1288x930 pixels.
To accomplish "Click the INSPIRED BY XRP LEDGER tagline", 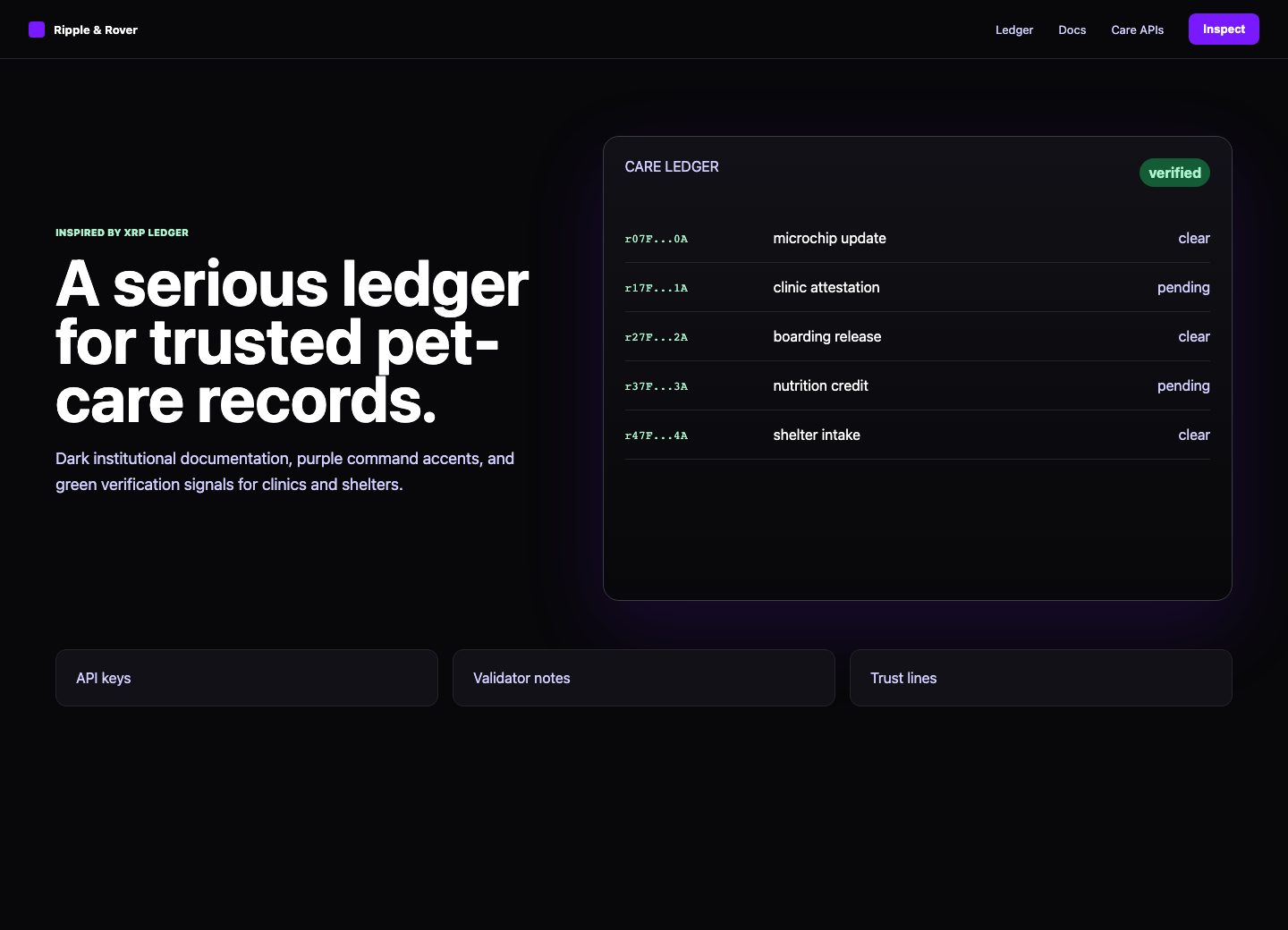I will [123, 232].
